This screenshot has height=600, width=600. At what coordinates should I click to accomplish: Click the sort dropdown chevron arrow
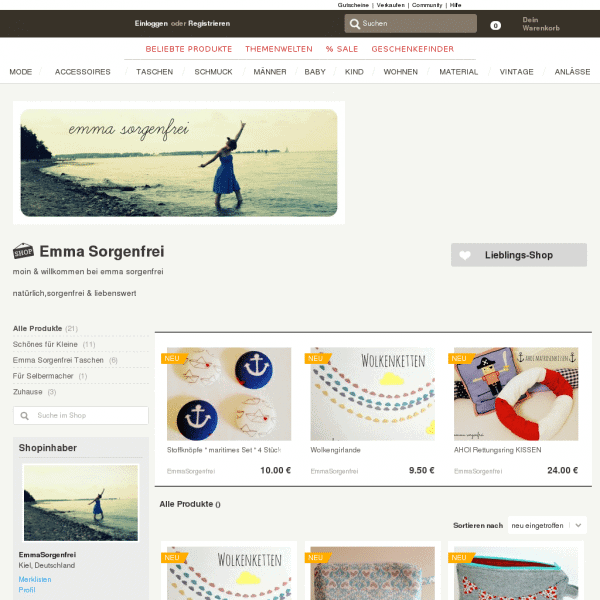(x=578, y=525)
